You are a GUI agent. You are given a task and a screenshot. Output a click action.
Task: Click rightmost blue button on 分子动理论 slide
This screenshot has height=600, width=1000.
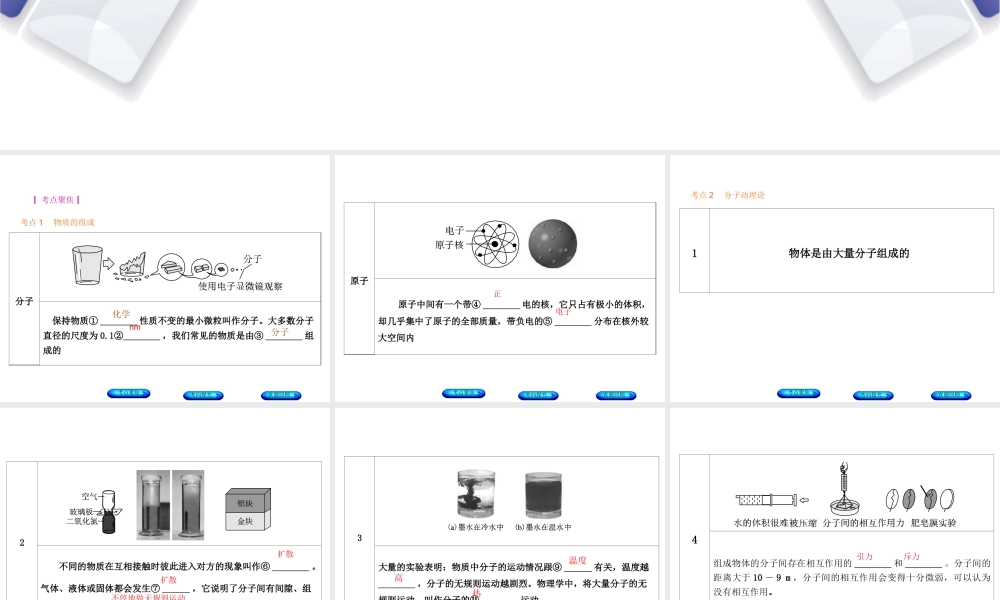tap(951, 395)
